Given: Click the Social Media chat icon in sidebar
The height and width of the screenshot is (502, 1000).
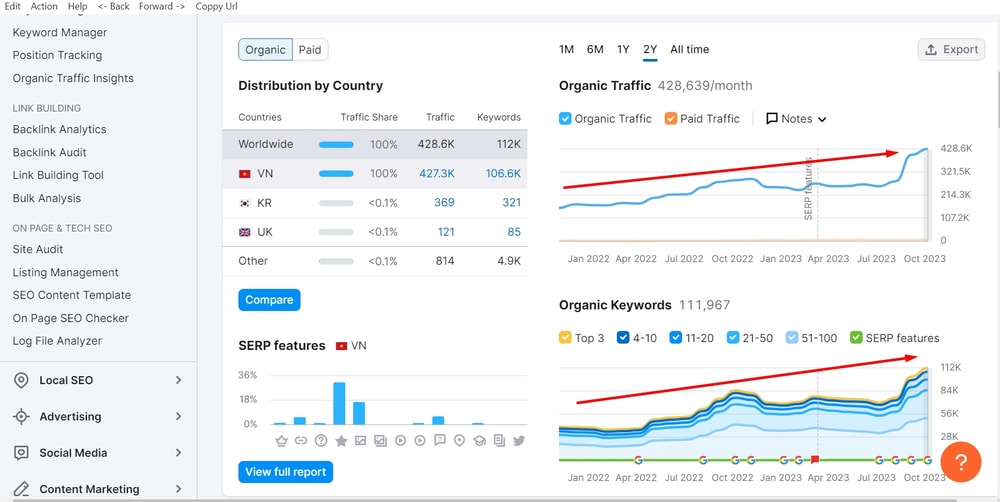Looking at the screenshot, I should tap(21, 453).
